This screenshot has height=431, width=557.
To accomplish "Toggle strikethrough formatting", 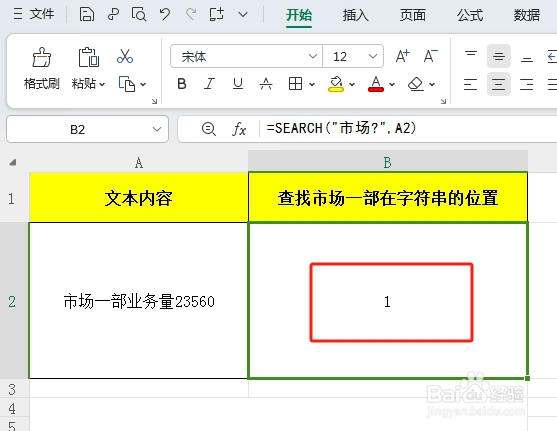I will tap(266, 84).
